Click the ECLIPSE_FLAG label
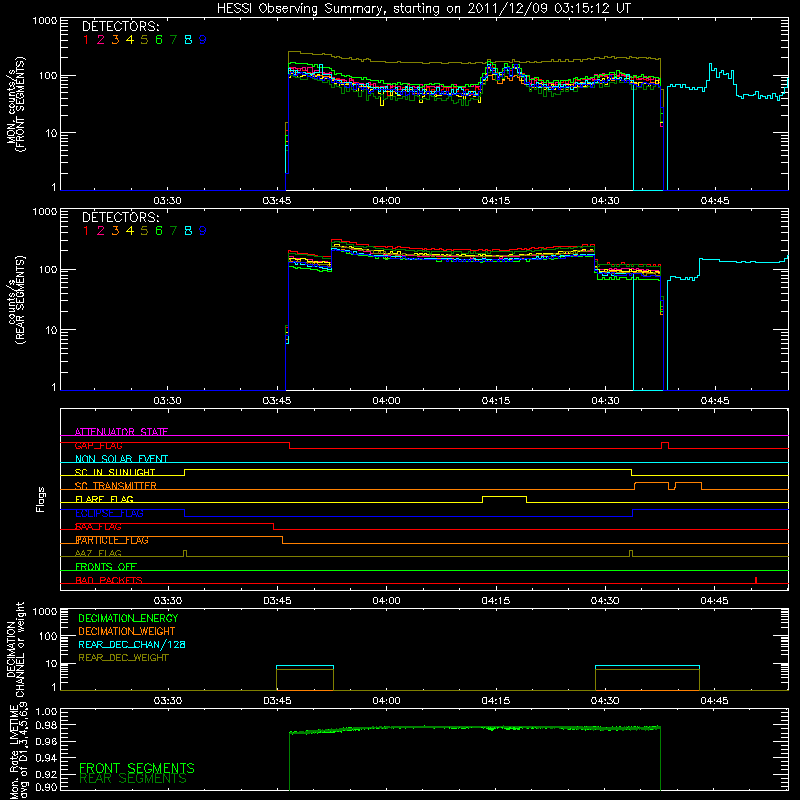The image size is (800, 800). pyautogui.click(x=109, y=513)
